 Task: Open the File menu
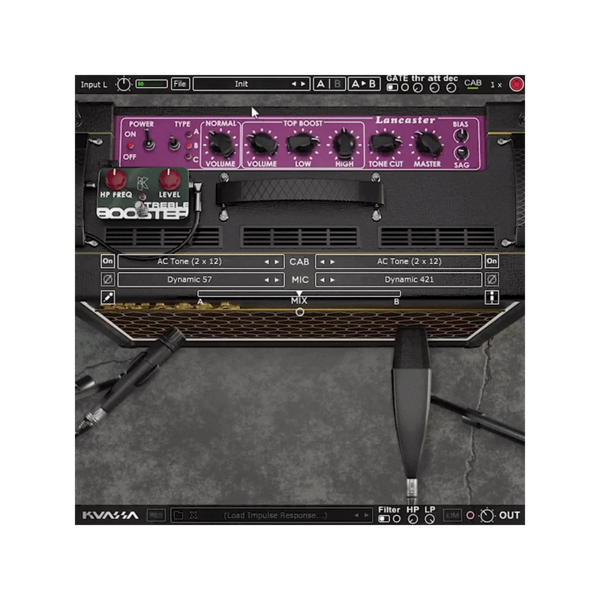pos(180,84)
